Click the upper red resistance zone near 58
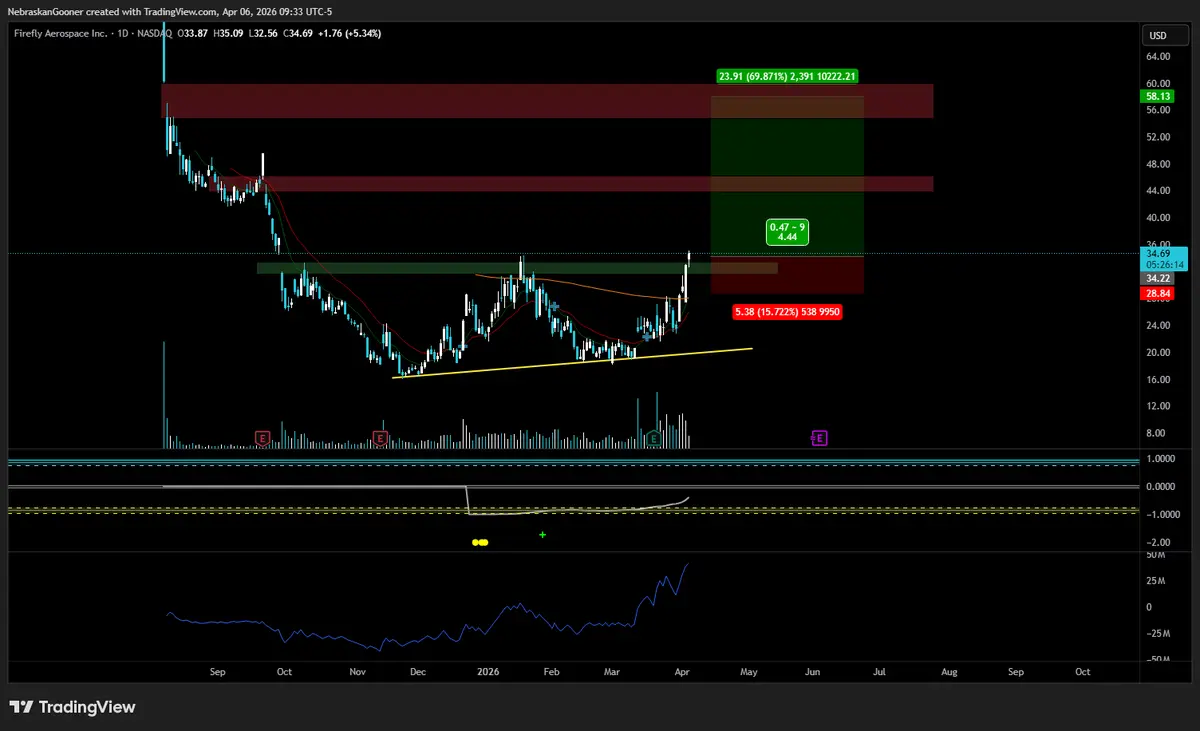1200x731 pixels. [x=547, y=101]
